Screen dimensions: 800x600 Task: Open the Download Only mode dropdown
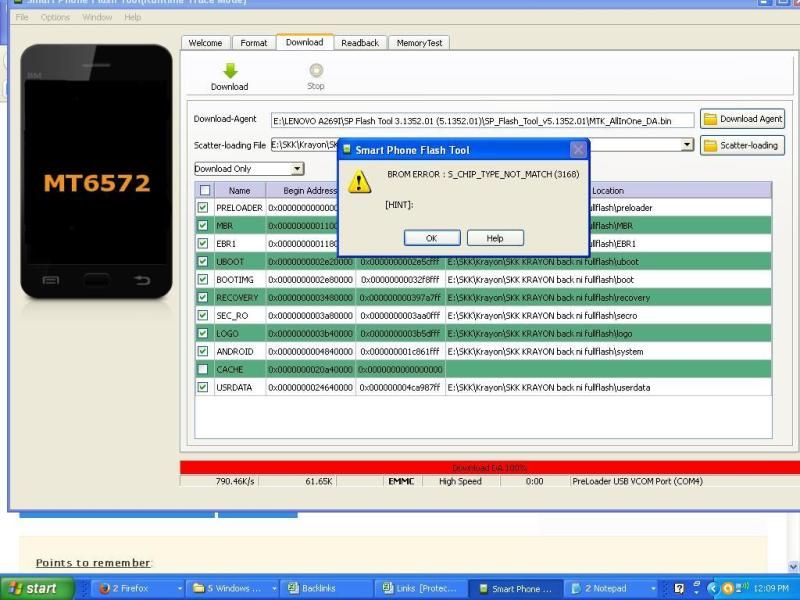[249, 168]
